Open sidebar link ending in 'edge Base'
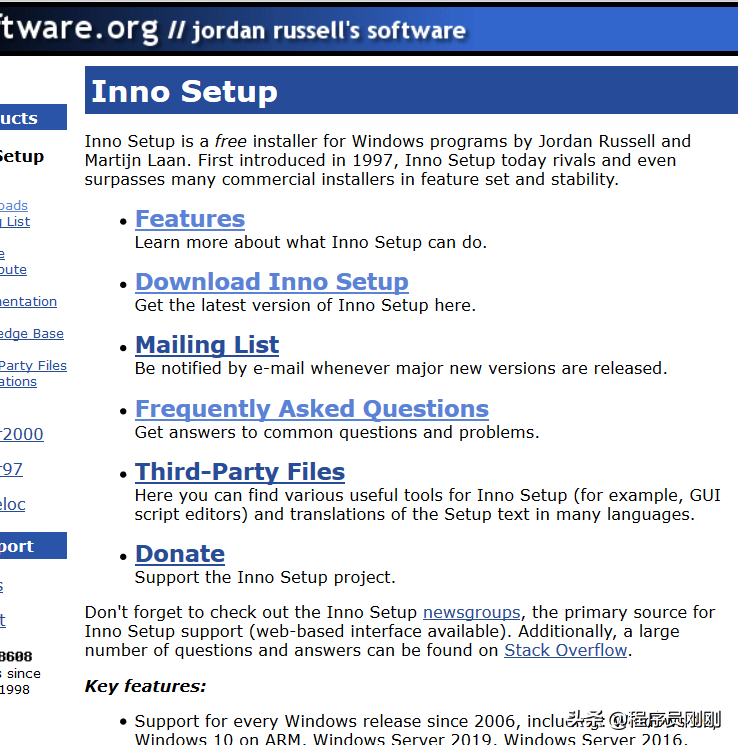 point(31,334)
